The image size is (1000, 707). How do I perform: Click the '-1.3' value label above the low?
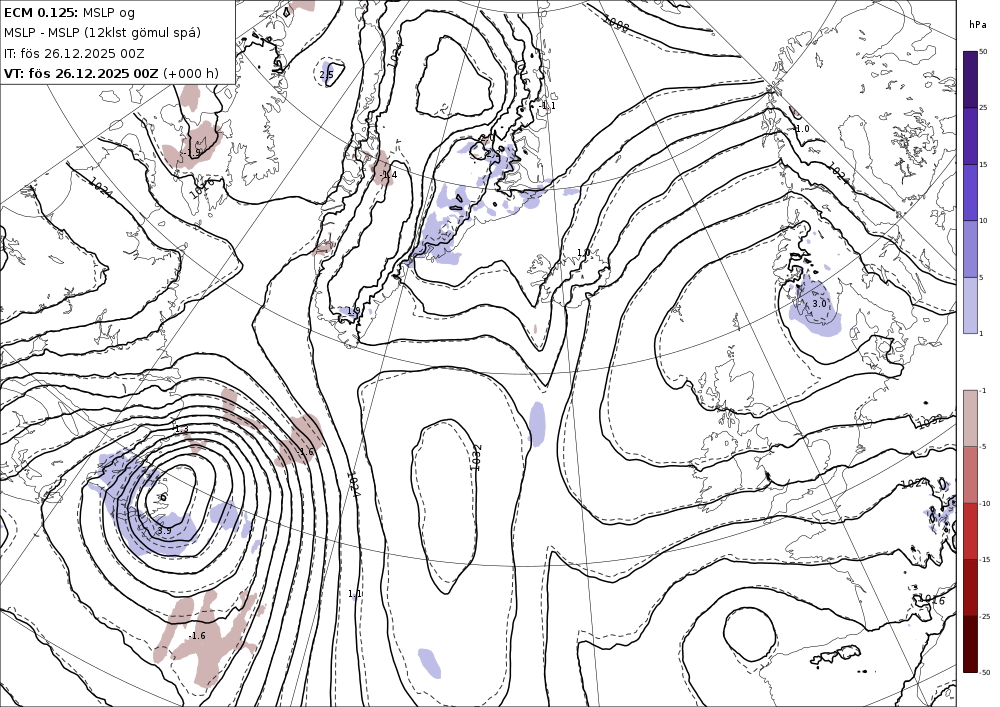coord(180,430)
